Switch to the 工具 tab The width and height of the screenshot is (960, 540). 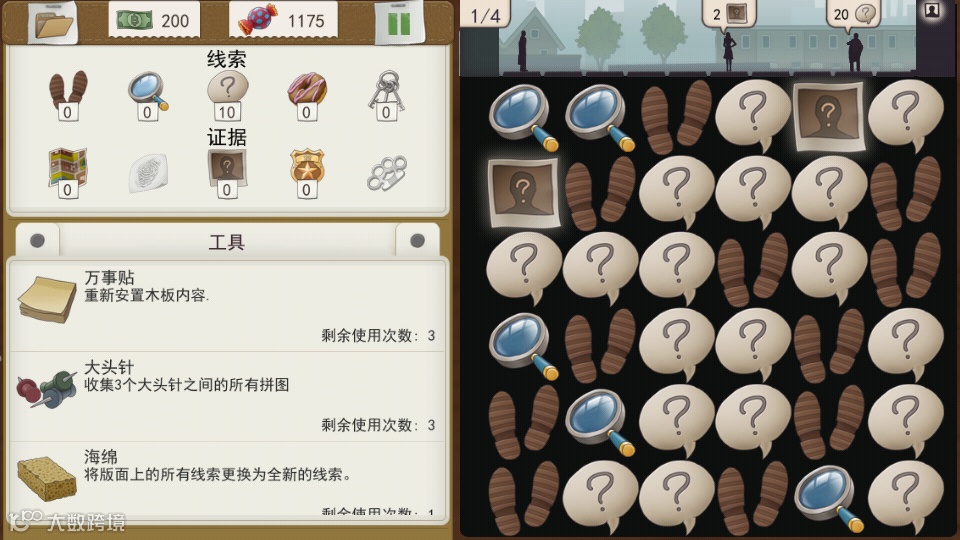click(x=227, y=242)
